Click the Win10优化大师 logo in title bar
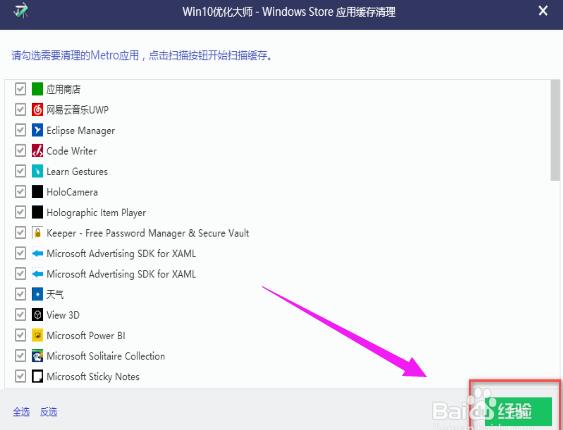Screen dimensions: 563x430 click(x=21, y=10)
